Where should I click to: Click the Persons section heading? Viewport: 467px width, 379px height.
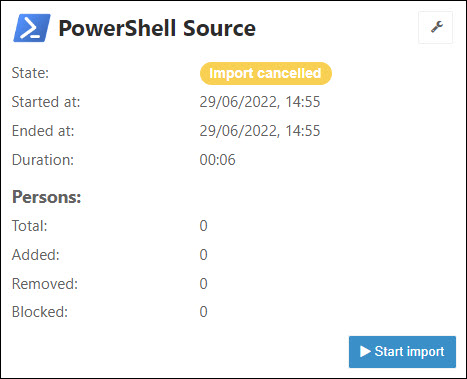47,197
